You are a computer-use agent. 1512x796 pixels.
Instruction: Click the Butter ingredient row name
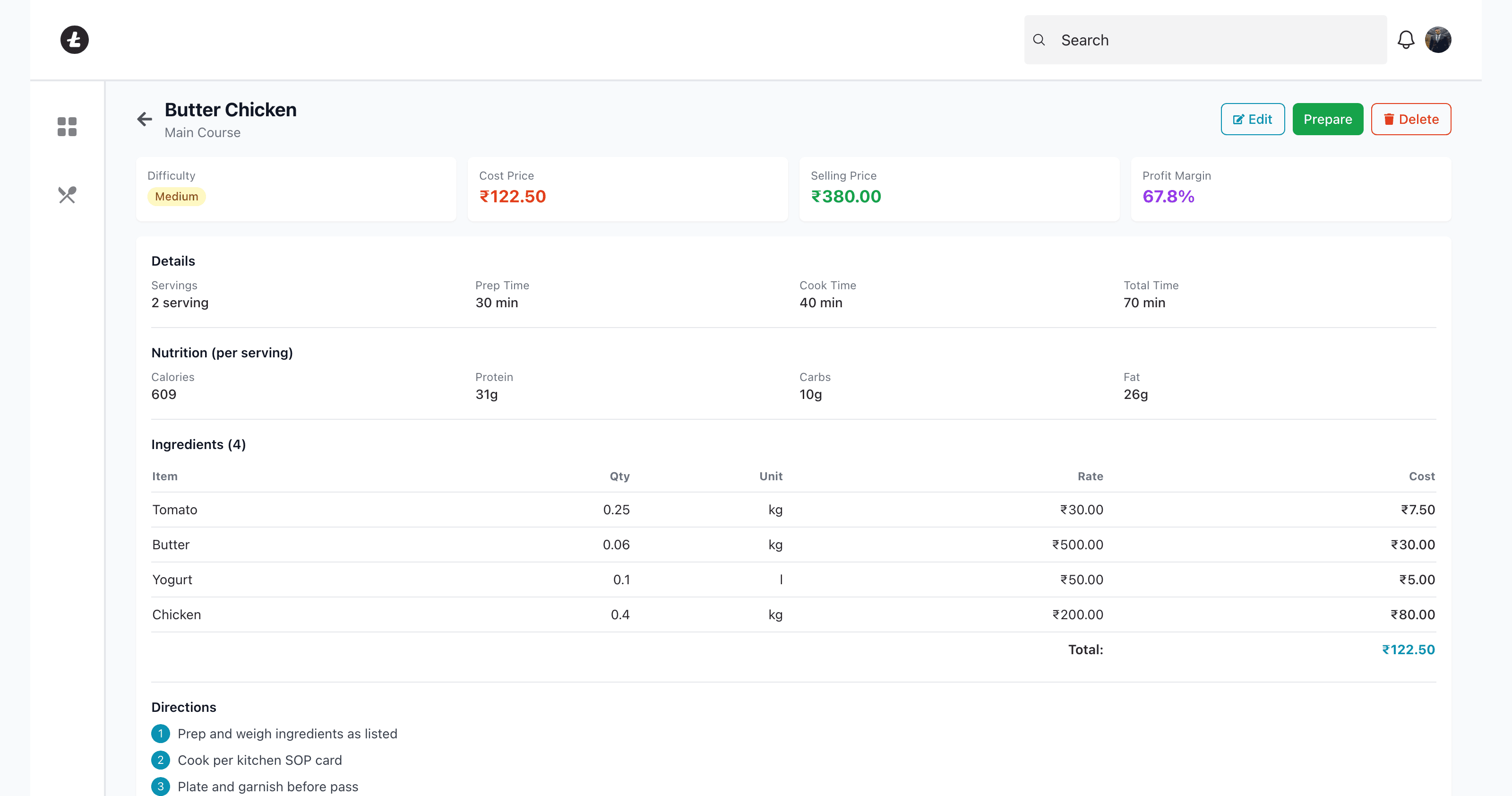171,545
